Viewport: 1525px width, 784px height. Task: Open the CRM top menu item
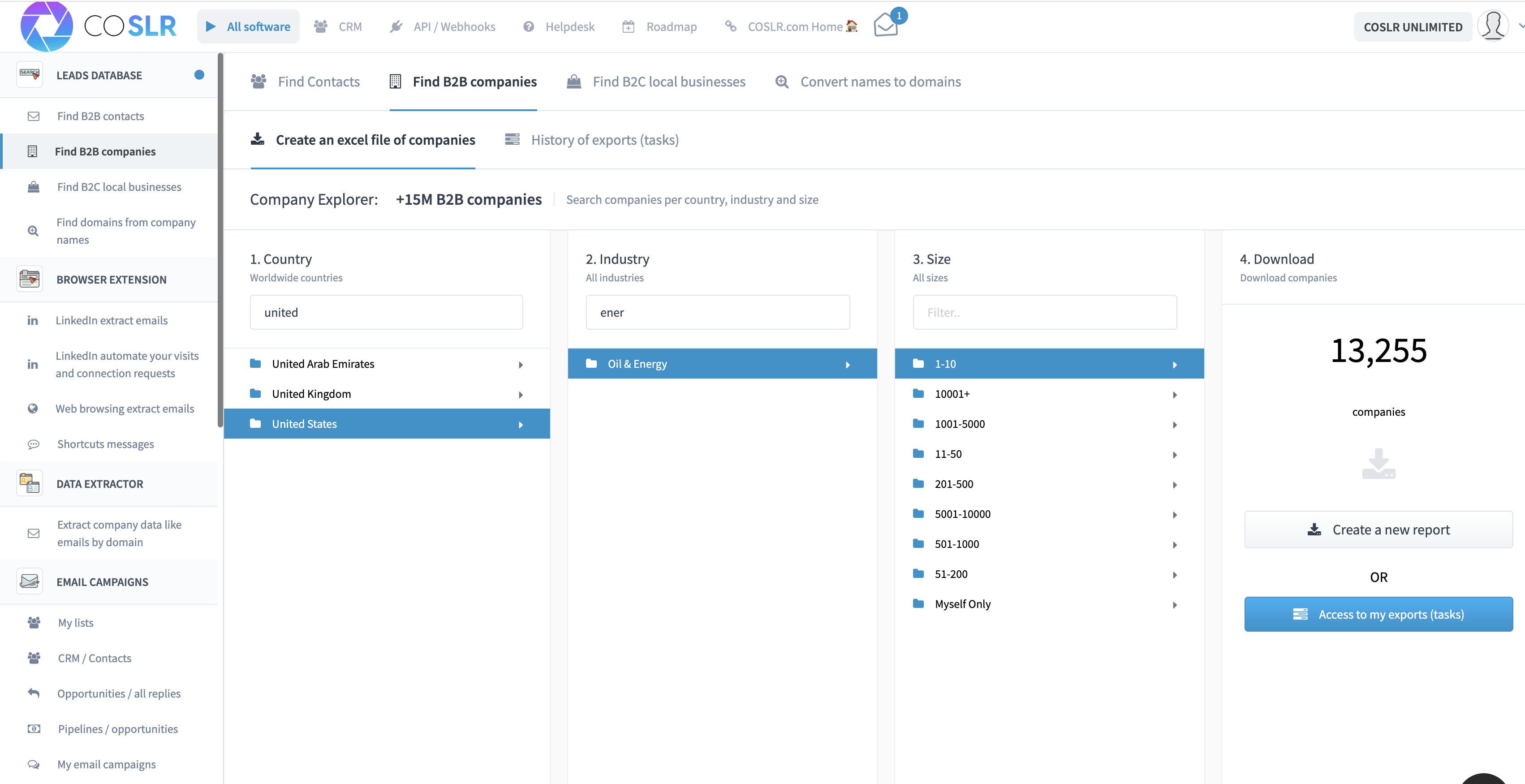point(338,26)
